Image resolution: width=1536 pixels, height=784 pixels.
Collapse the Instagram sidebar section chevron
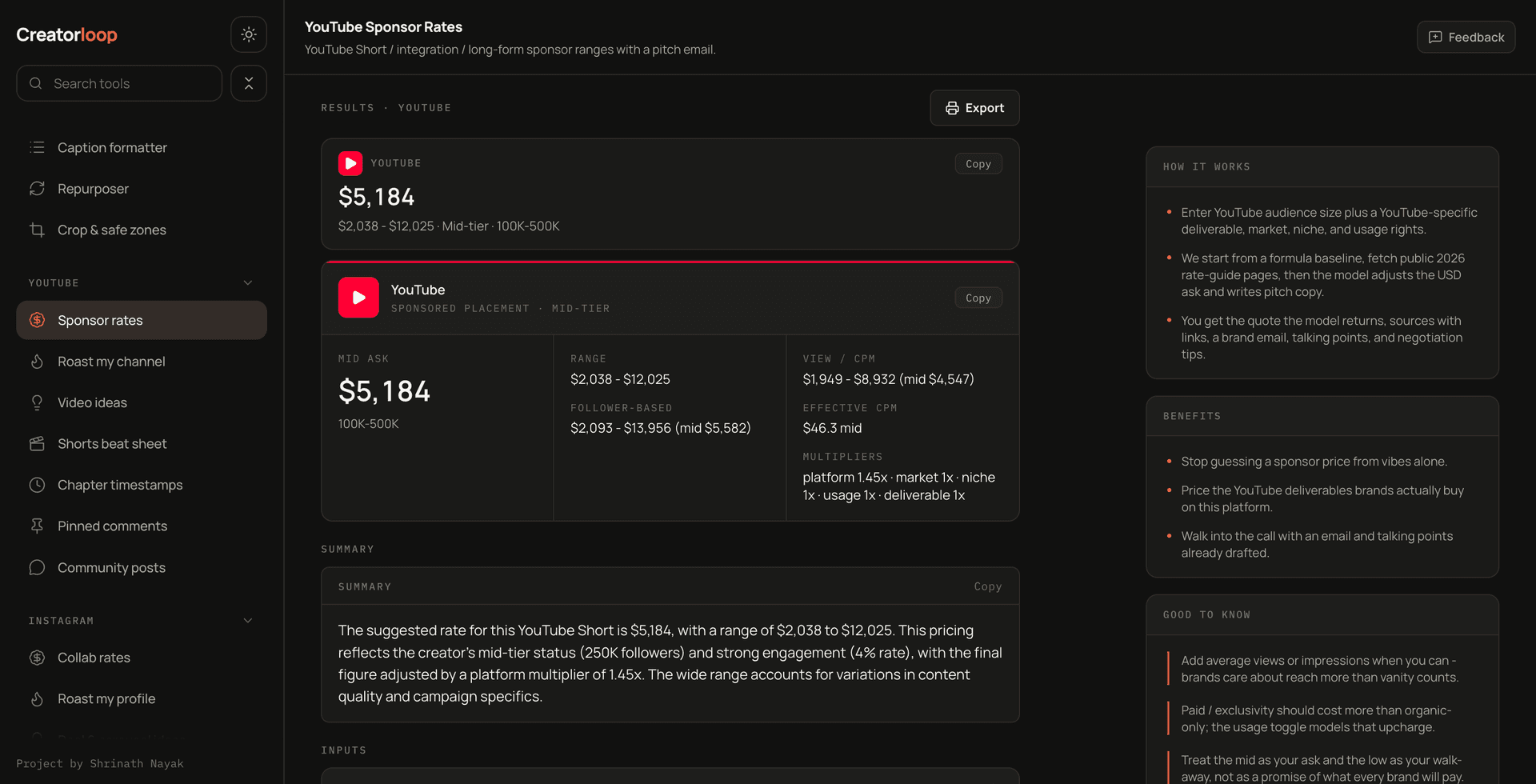248,620
